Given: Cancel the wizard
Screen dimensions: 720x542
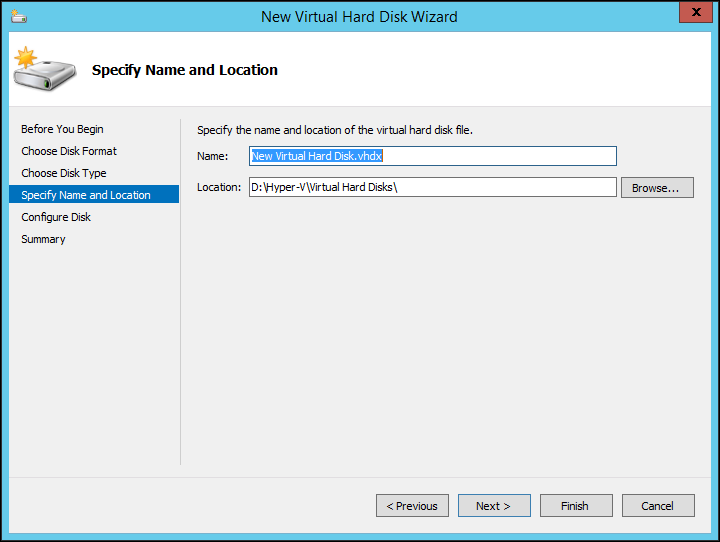Looking at the screenshot, I should point(658,506).
